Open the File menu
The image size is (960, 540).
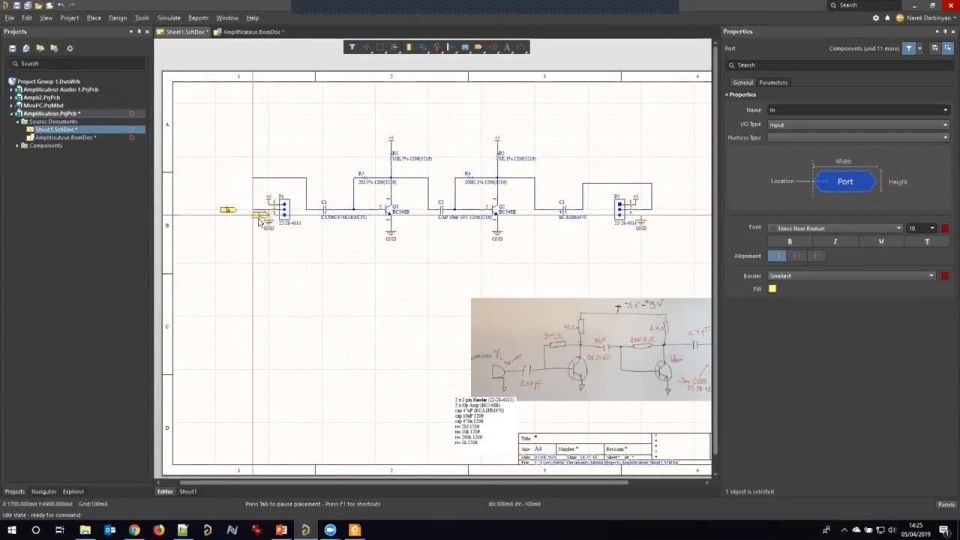coord(9,18)
